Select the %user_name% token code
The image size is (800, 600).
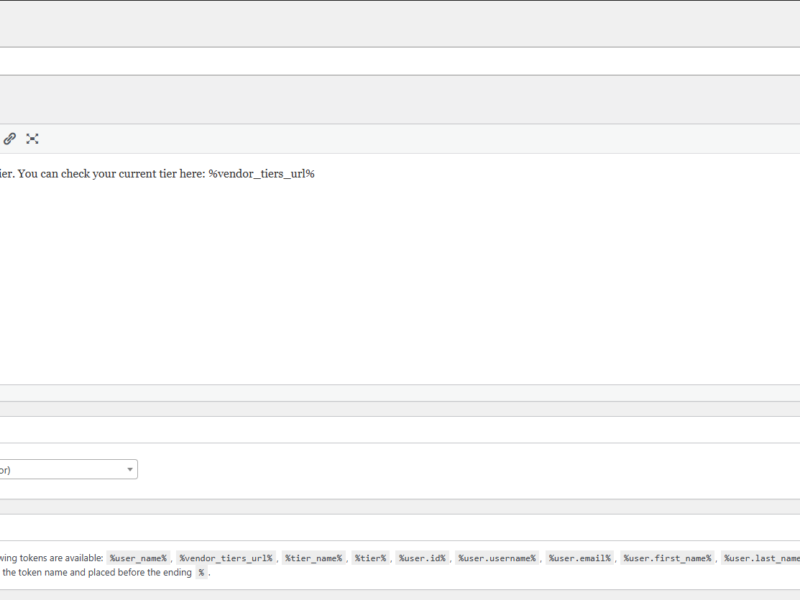[138, 558]
